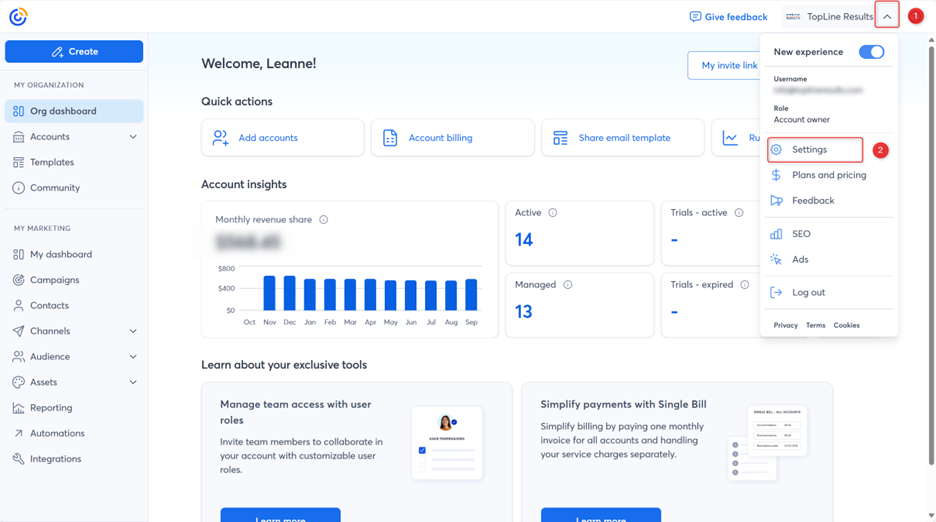Click the info icon next to Trials - expired
This screenshot has height=522, width=936.
pyautogui.click(x=744, y=285)
